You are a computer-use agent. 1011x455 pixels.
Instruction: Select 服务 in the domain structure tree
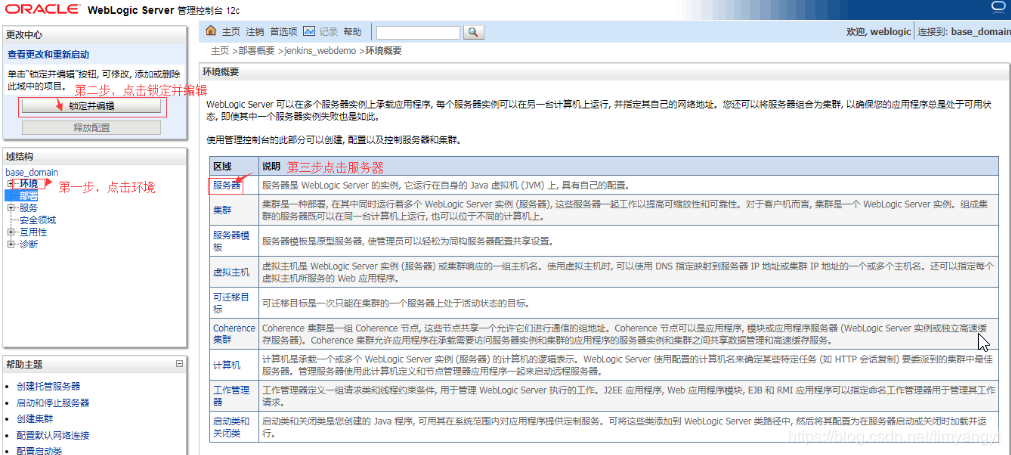(x=28, y=208)
